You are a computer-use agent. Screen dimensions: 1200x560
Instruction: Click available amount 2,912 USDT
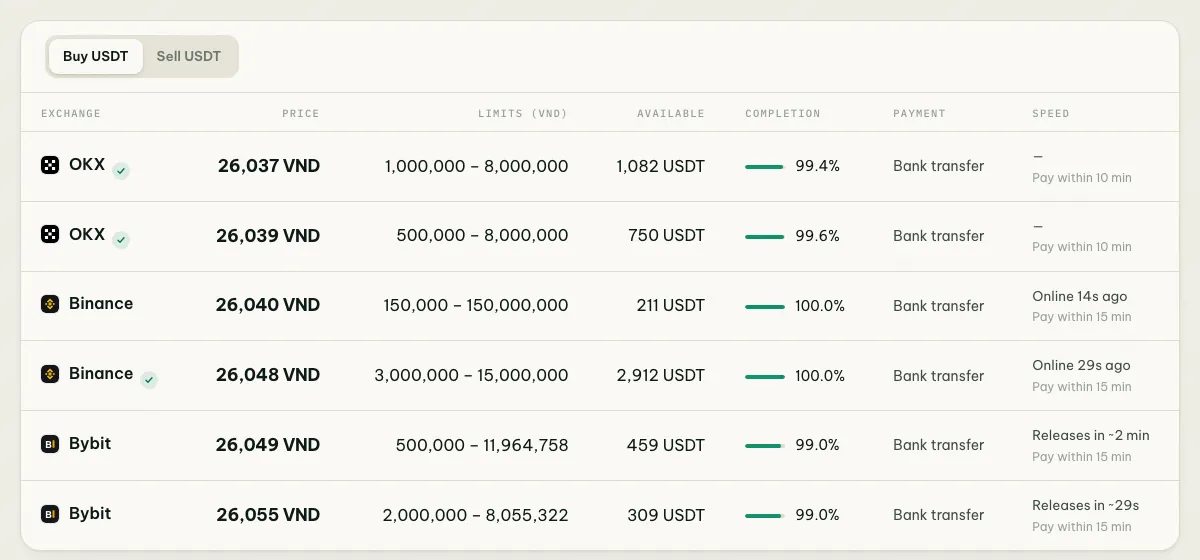point(661,376)
